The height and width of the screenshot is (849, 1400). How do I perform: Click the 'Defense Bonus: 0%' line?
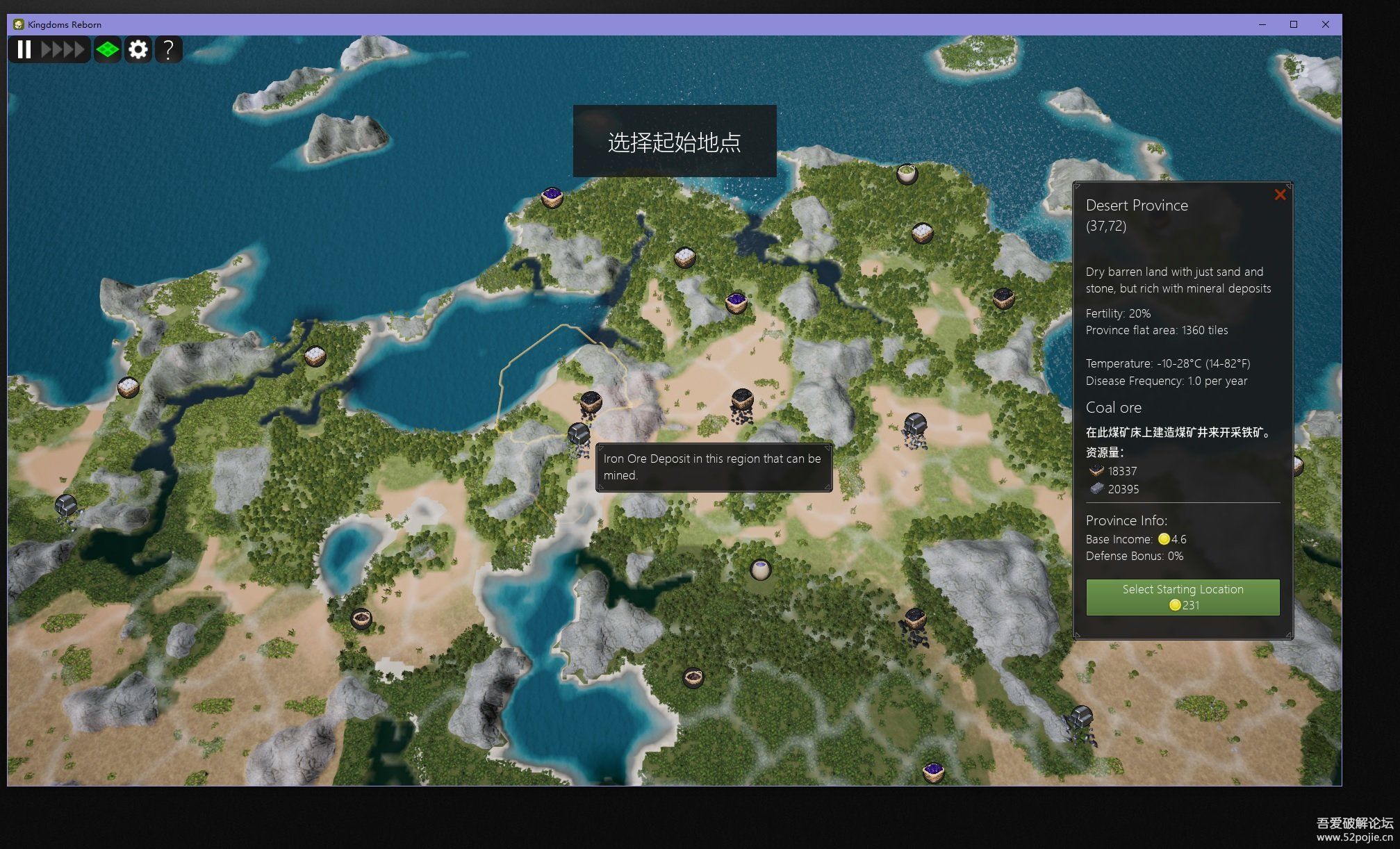click(1135, 556)
